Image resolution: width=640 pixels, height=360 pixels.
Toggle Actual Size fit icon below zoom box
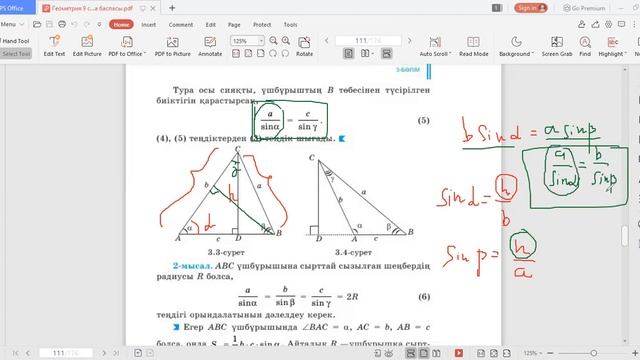point(236,53)
